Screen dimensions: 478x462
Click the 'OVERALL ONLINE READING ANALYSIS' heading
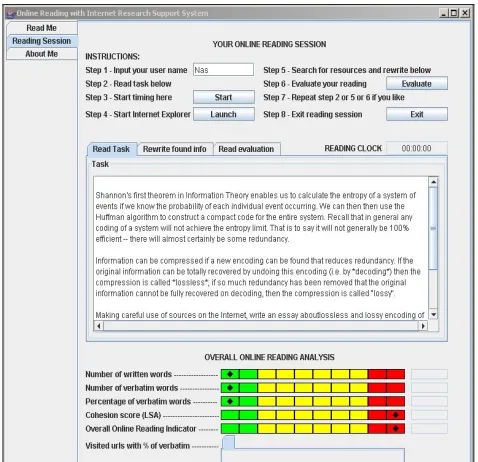(x=269, y=357)
